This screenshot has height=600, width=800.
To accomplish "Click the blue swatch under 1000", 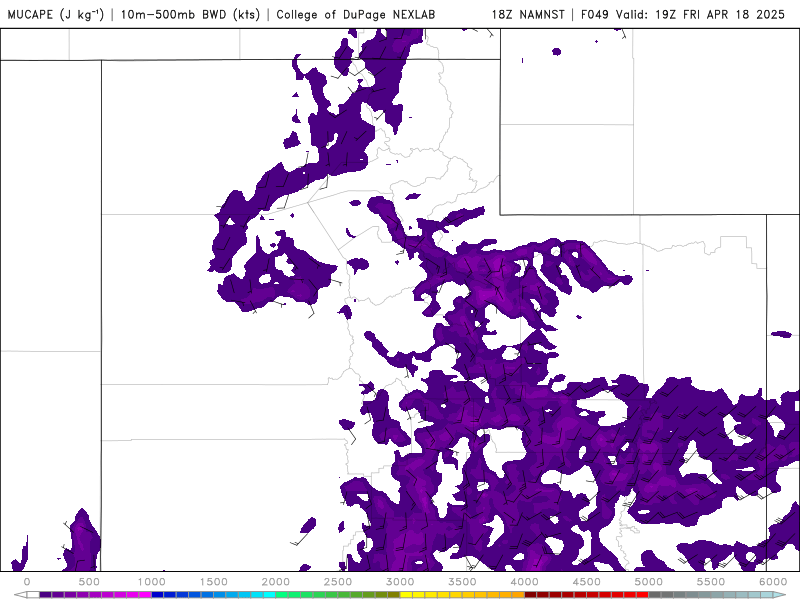I will (157, 595).
